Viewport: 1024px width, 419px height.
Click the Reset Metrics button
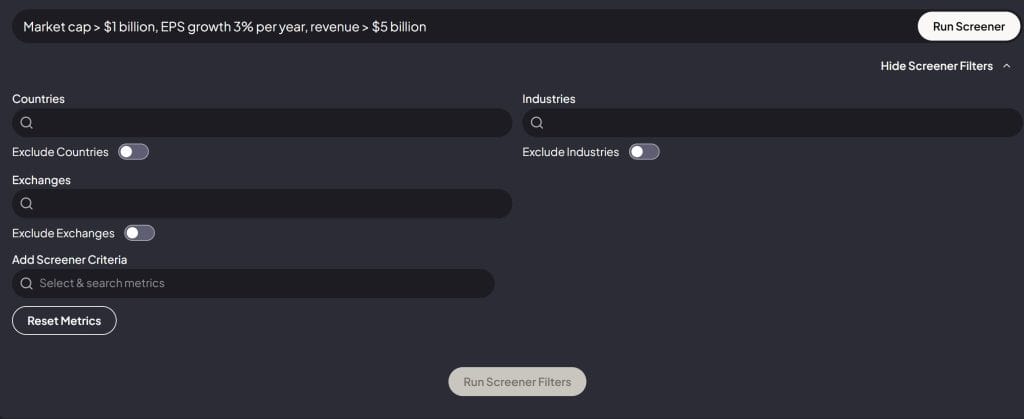click(64, 320)
